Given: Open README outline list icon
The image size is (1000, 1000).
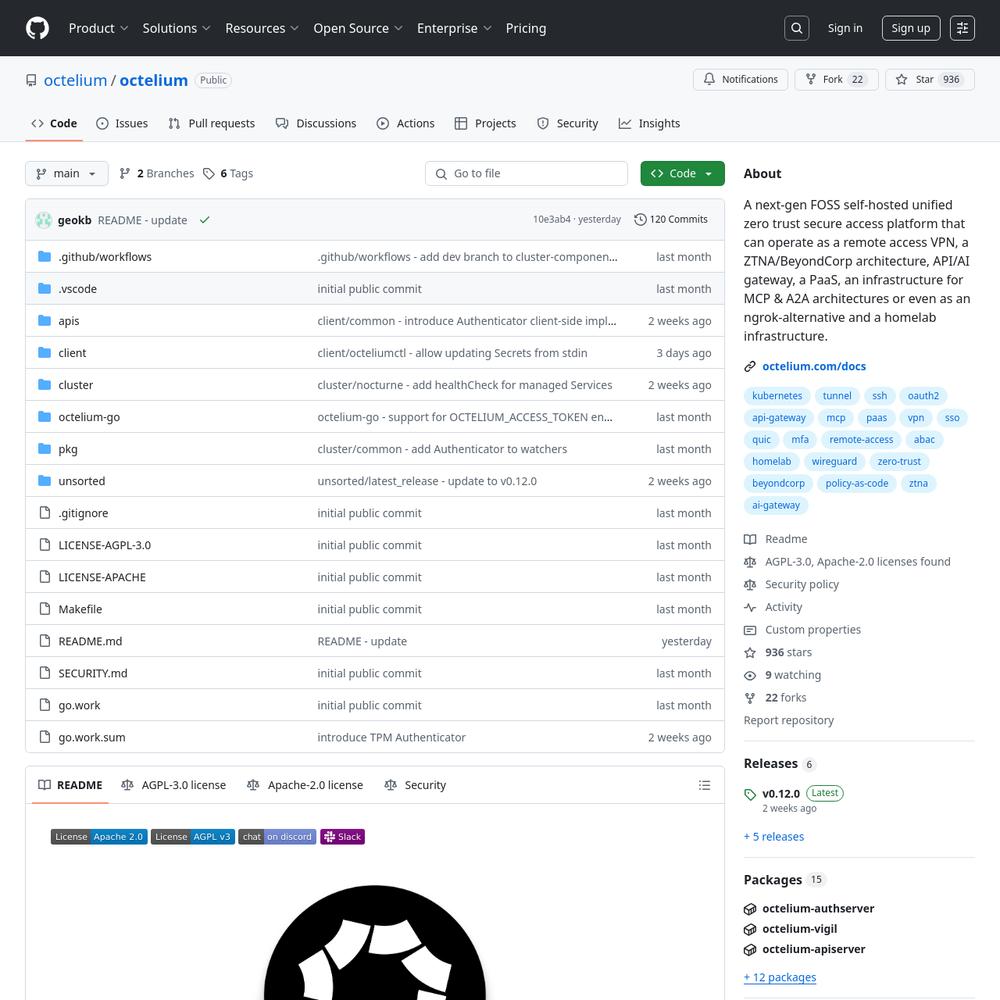Looking at the screenshot, I should click(x=704, y=785).
